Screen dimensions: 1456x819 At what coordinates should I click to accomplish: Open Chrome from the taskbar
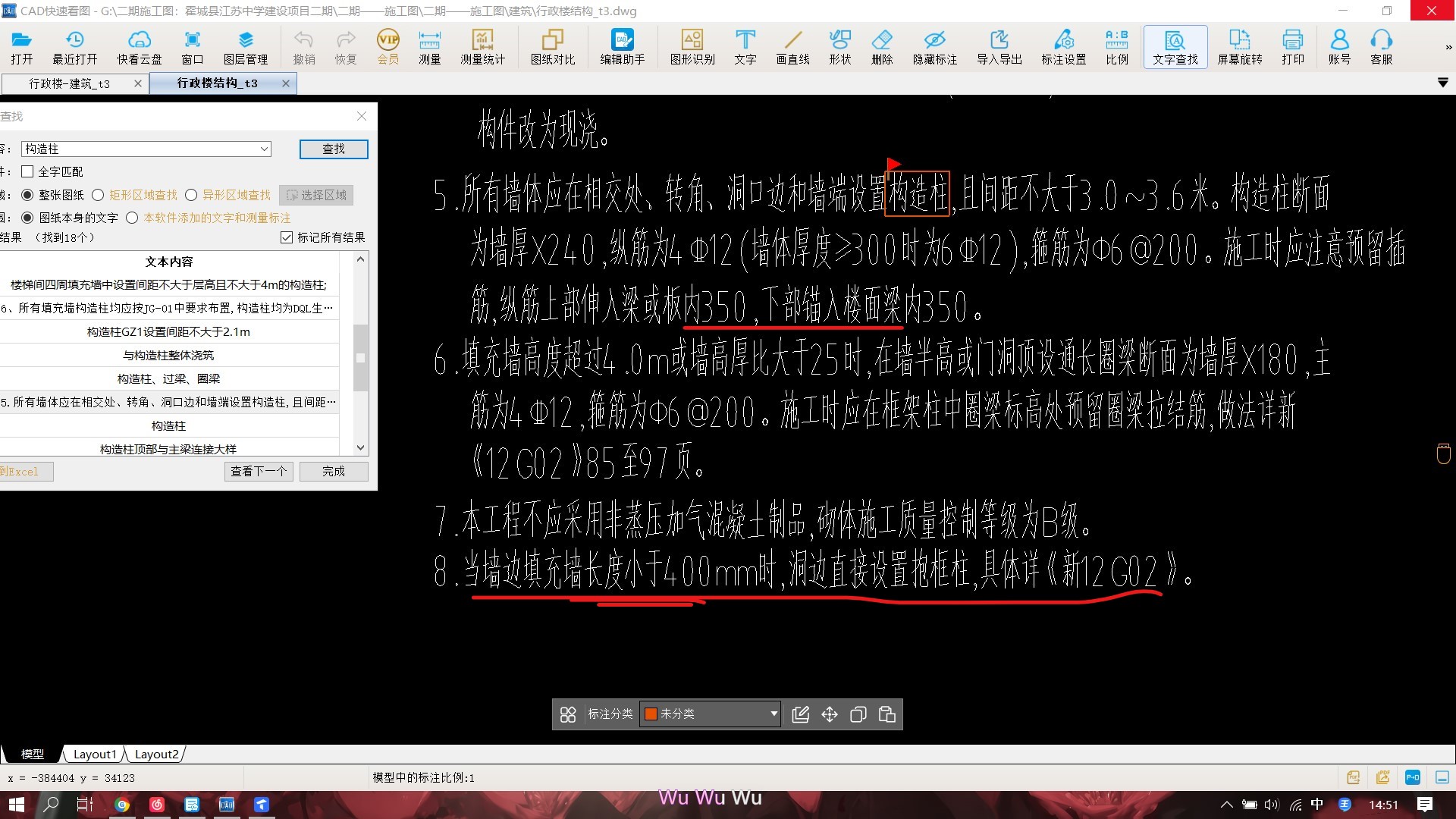tap(121, 805)
